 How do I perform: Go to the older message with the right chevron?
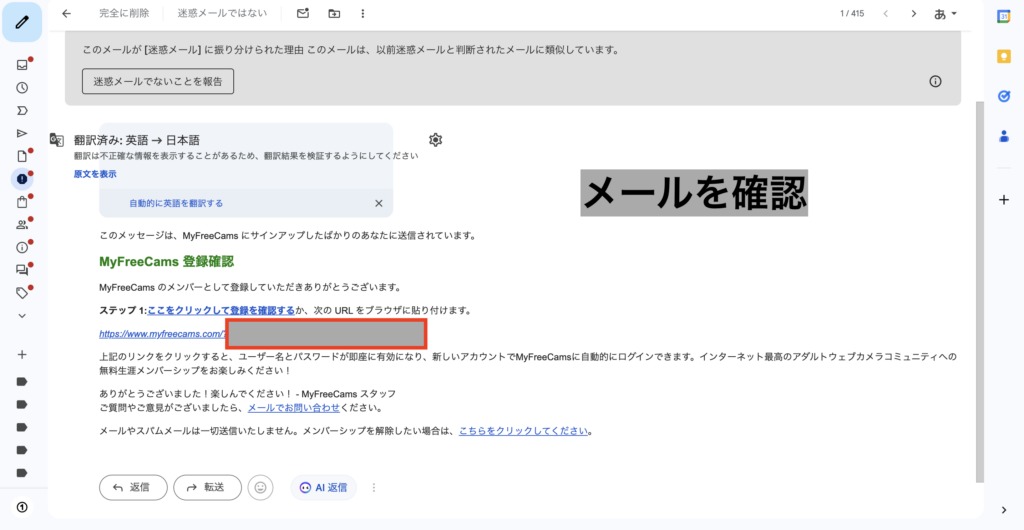tap(914, 14)
